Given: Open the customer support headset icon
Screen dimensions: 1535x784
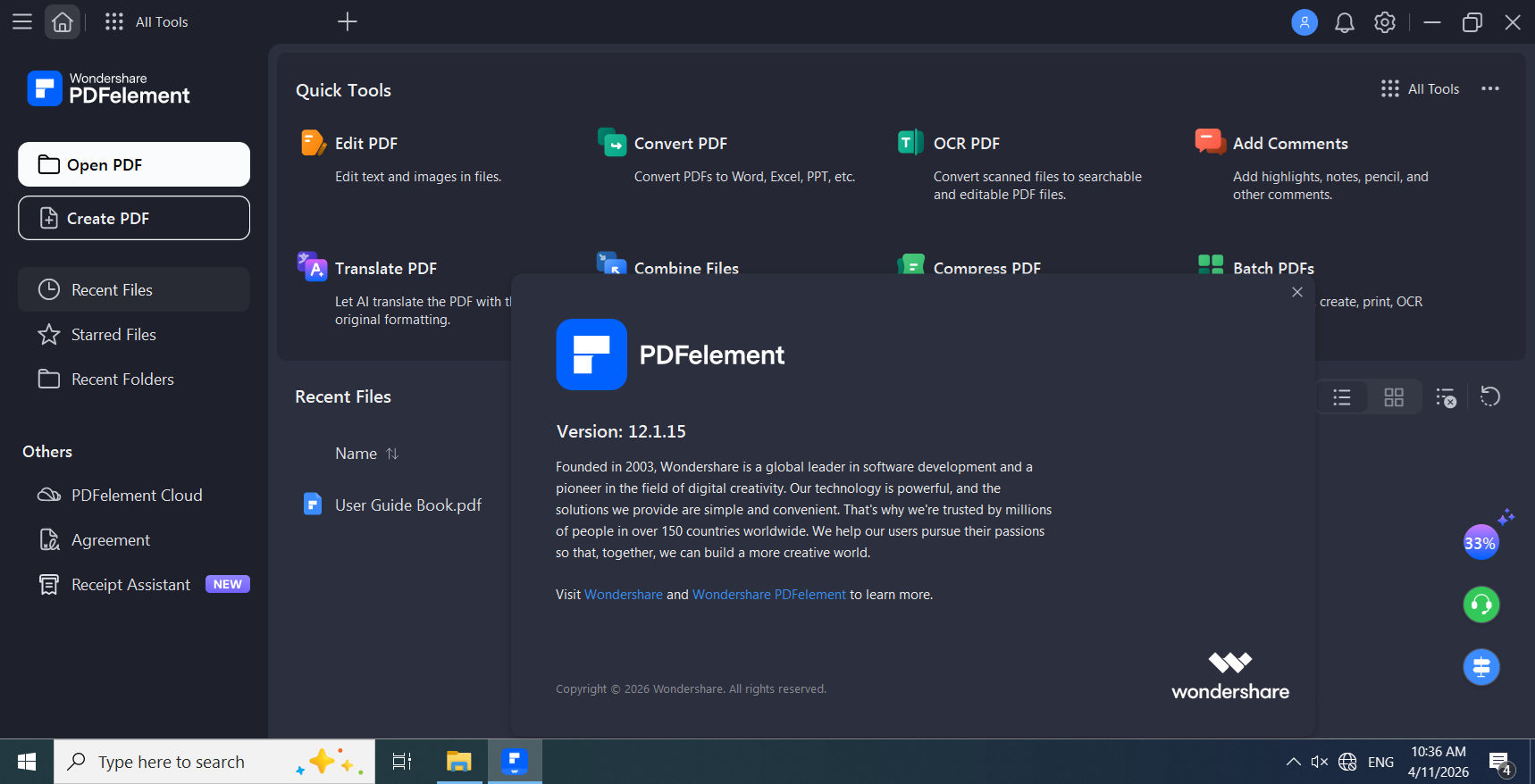Looking at the screenshot, I should [x=1480, y=605].
